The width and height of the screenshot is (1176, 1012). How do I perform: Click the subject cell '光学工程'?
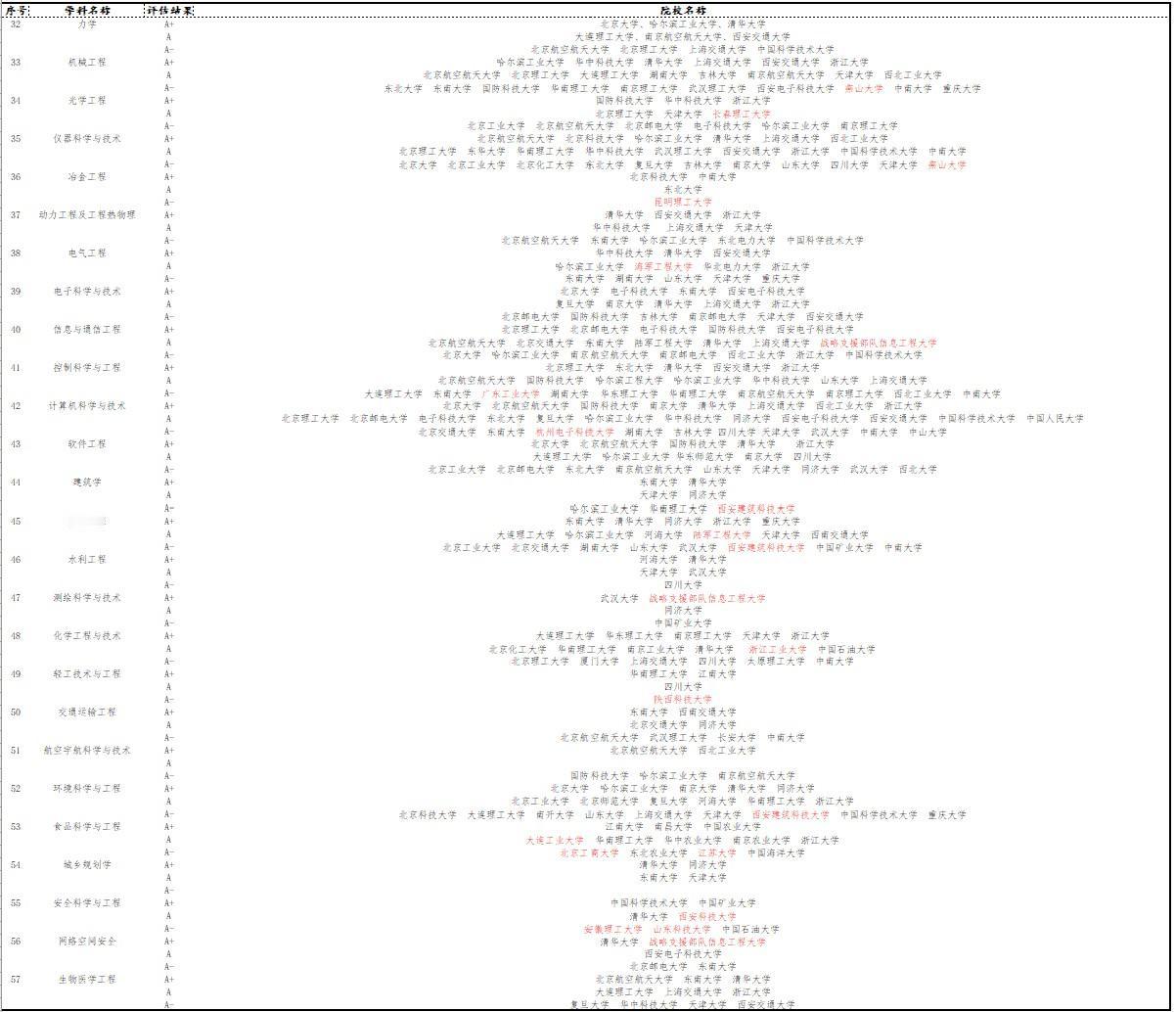point(87,100)
